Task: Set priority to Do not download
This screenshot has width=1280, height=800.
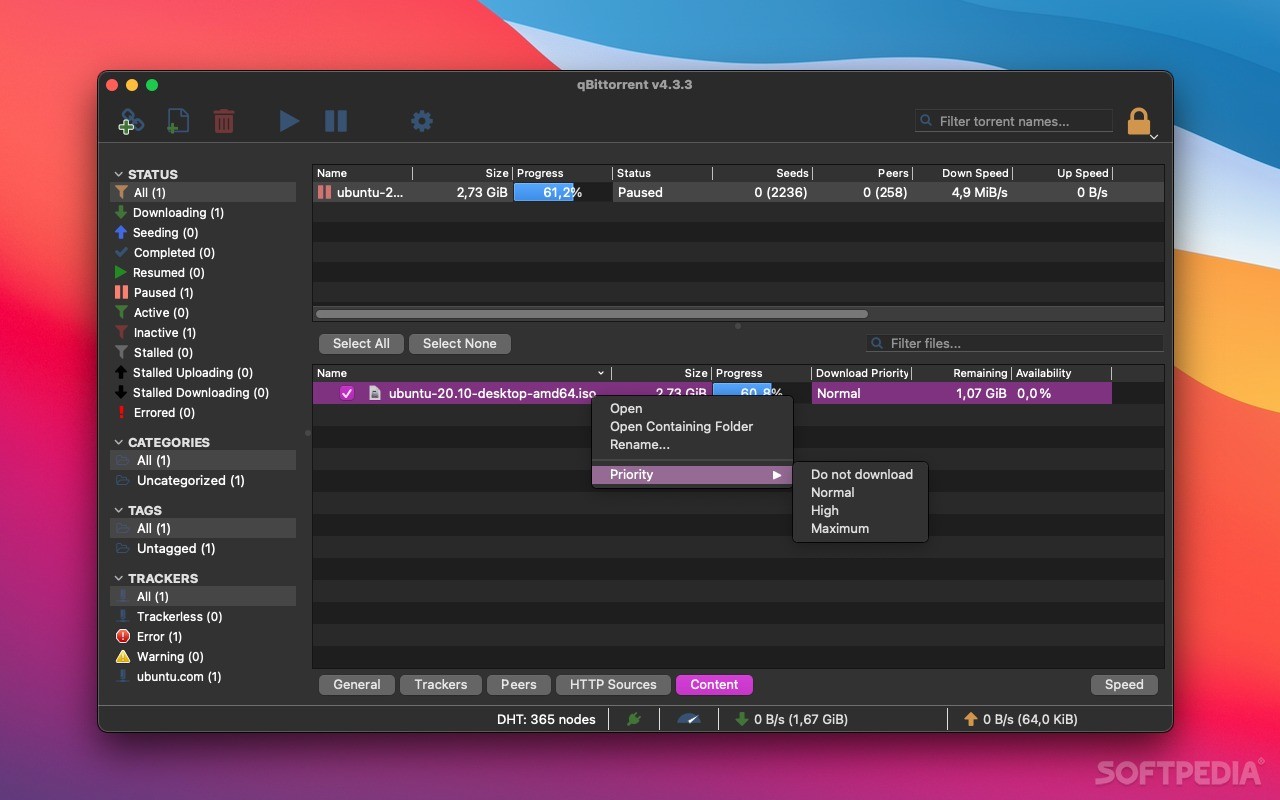Action: 861,474
